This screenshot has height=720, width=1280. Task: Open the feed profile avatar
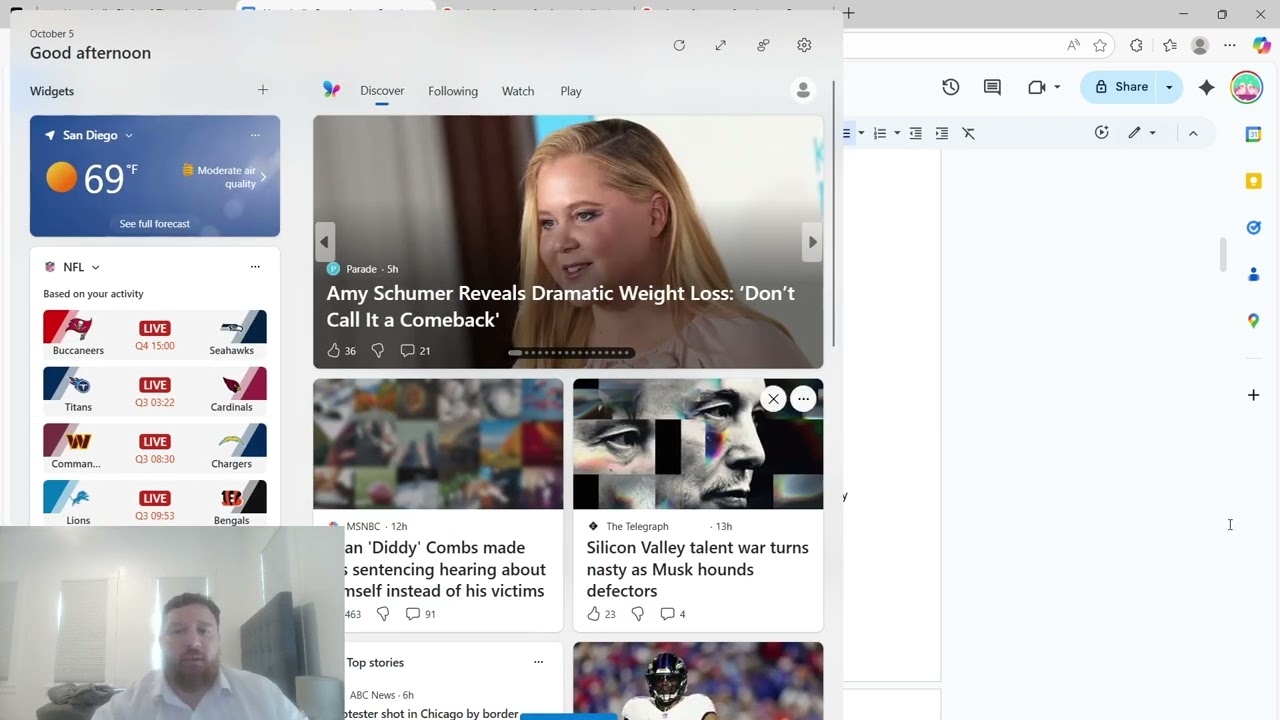click(x=803, y=91)
